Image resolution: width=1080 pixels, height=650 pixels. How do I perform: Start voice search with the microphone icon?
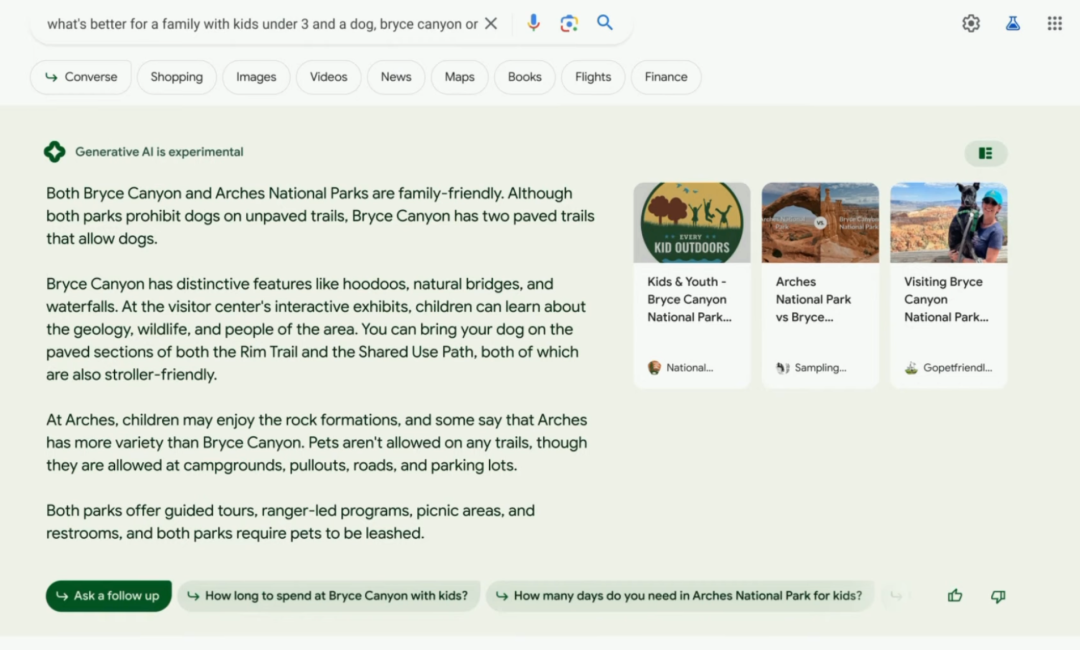click(x=533, y=23)
